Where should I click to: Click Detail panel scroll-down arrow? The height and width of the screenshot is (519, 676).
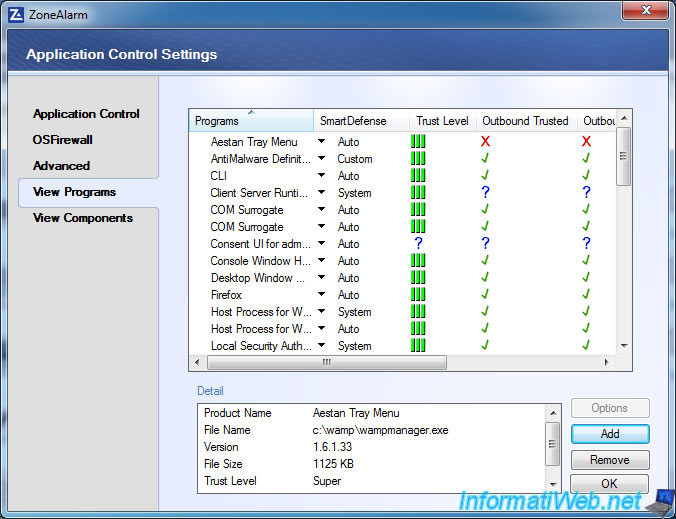tap(553, 485)
